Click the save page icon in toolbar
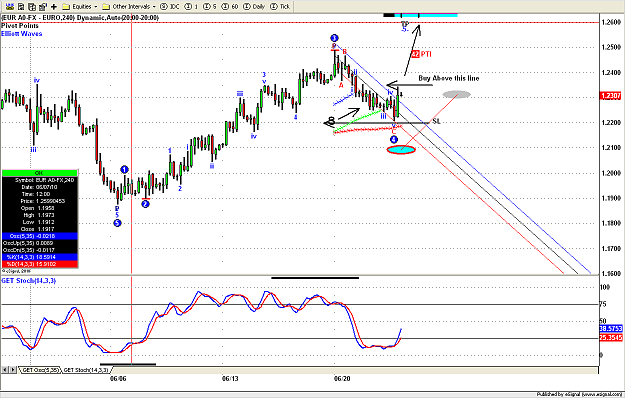The width and height of the screenshot is (625, 398). click(x=21, y=6)
